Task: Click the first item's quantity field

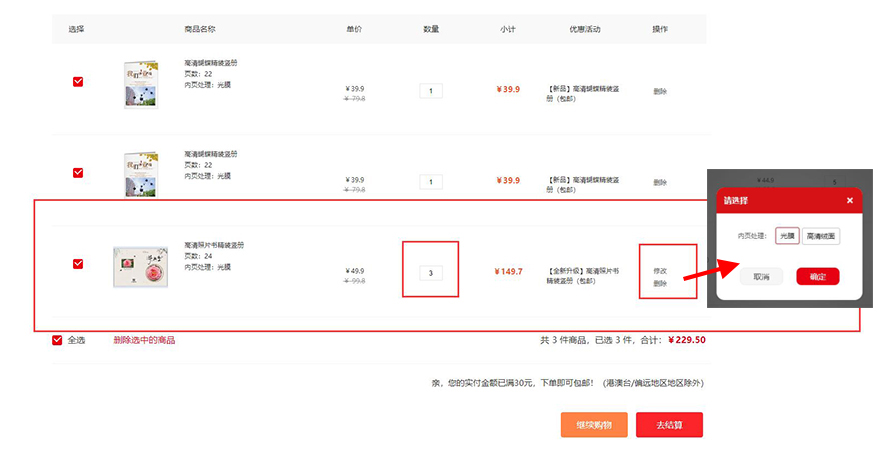Action: click(x=431, y=91)
